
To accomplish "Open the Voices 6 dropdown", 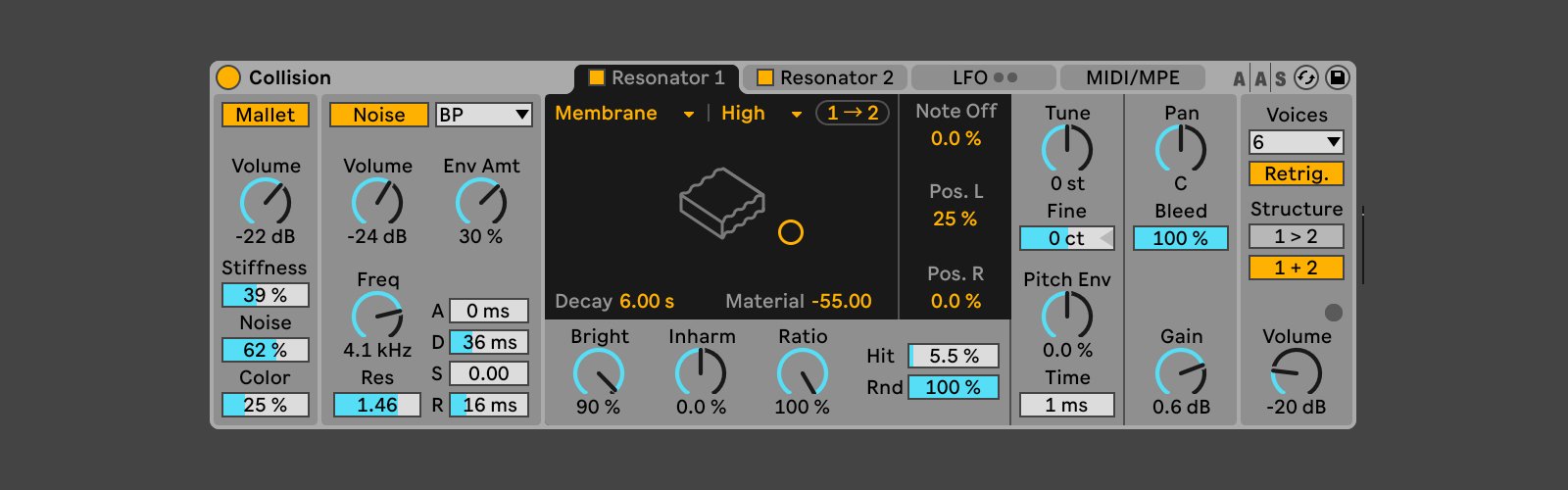I will (x=1296, y=142).
